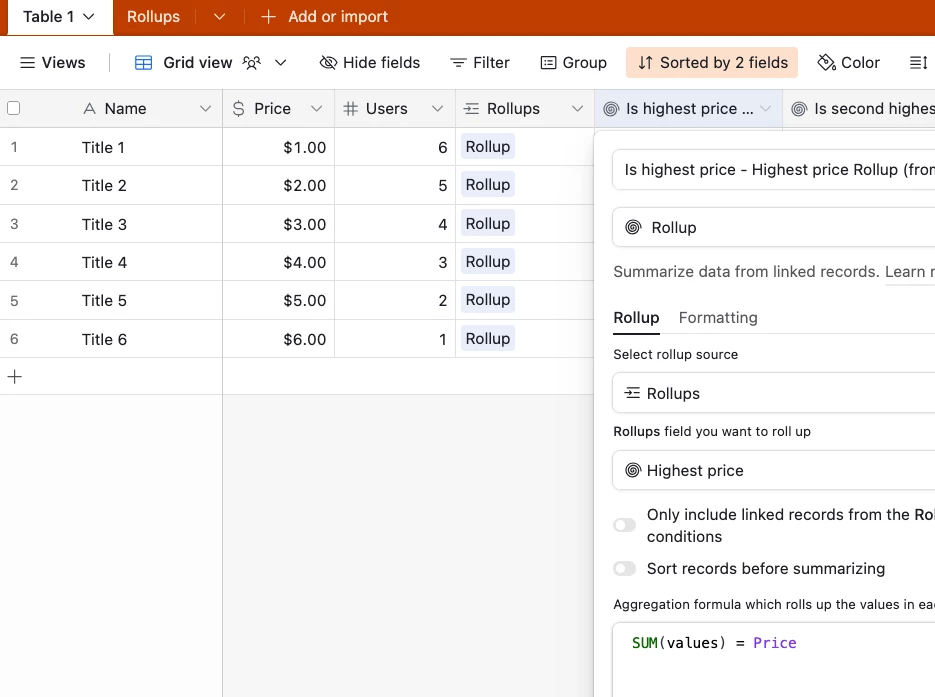The height and width of the screenshot is (697, 935).
Task: Open Is highest price field dropdown arrow
Action: (766, 109)
